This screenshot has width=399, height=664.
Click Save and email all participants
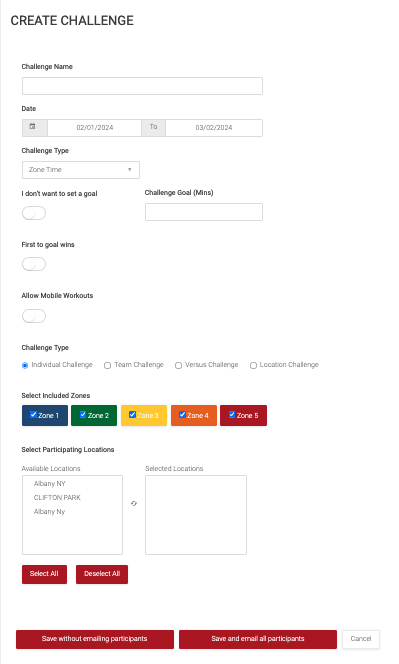258,639
